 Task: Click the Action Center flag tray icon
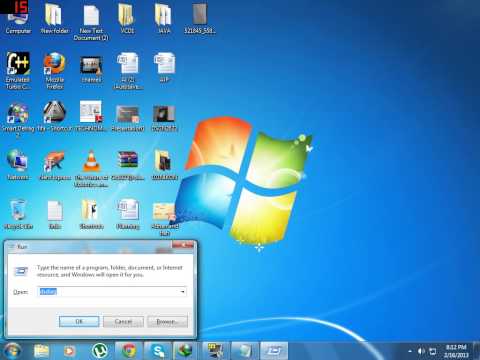pos(433,351)
